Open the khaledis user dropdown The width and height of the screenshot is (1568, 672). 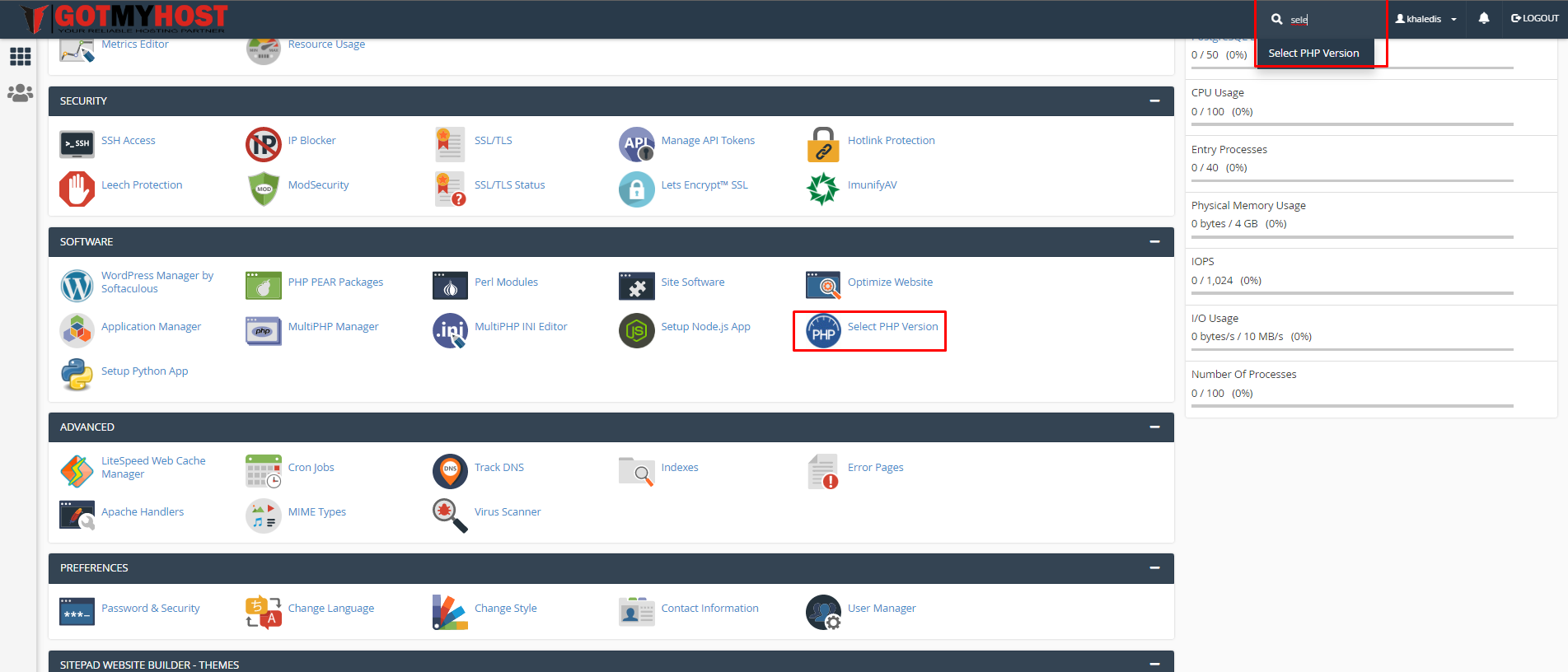coord(1426,19)
